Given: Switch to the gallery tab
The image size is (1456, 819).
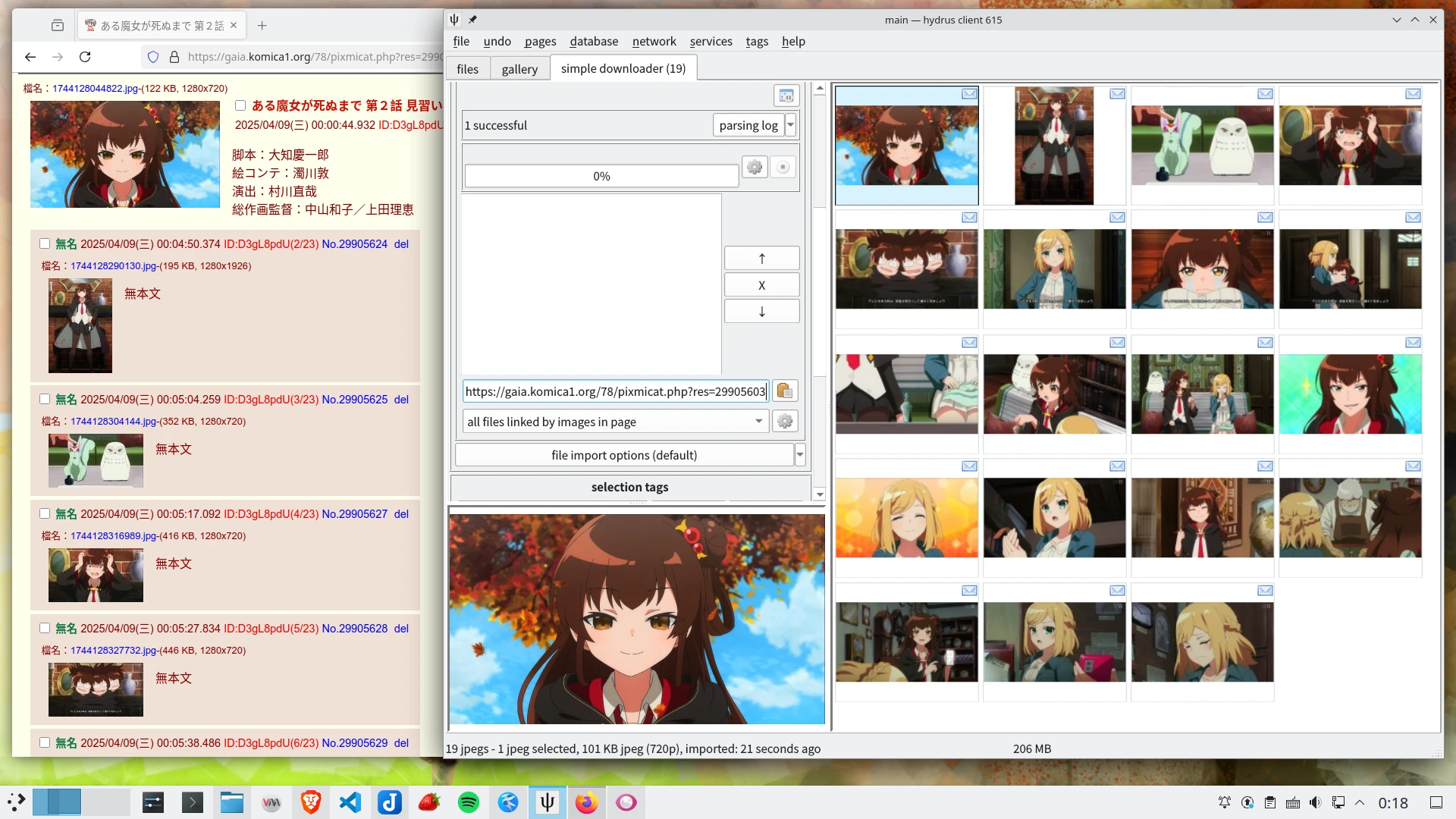Looking at the screenshot, I should pyautogui.click(x=519, y=69).
